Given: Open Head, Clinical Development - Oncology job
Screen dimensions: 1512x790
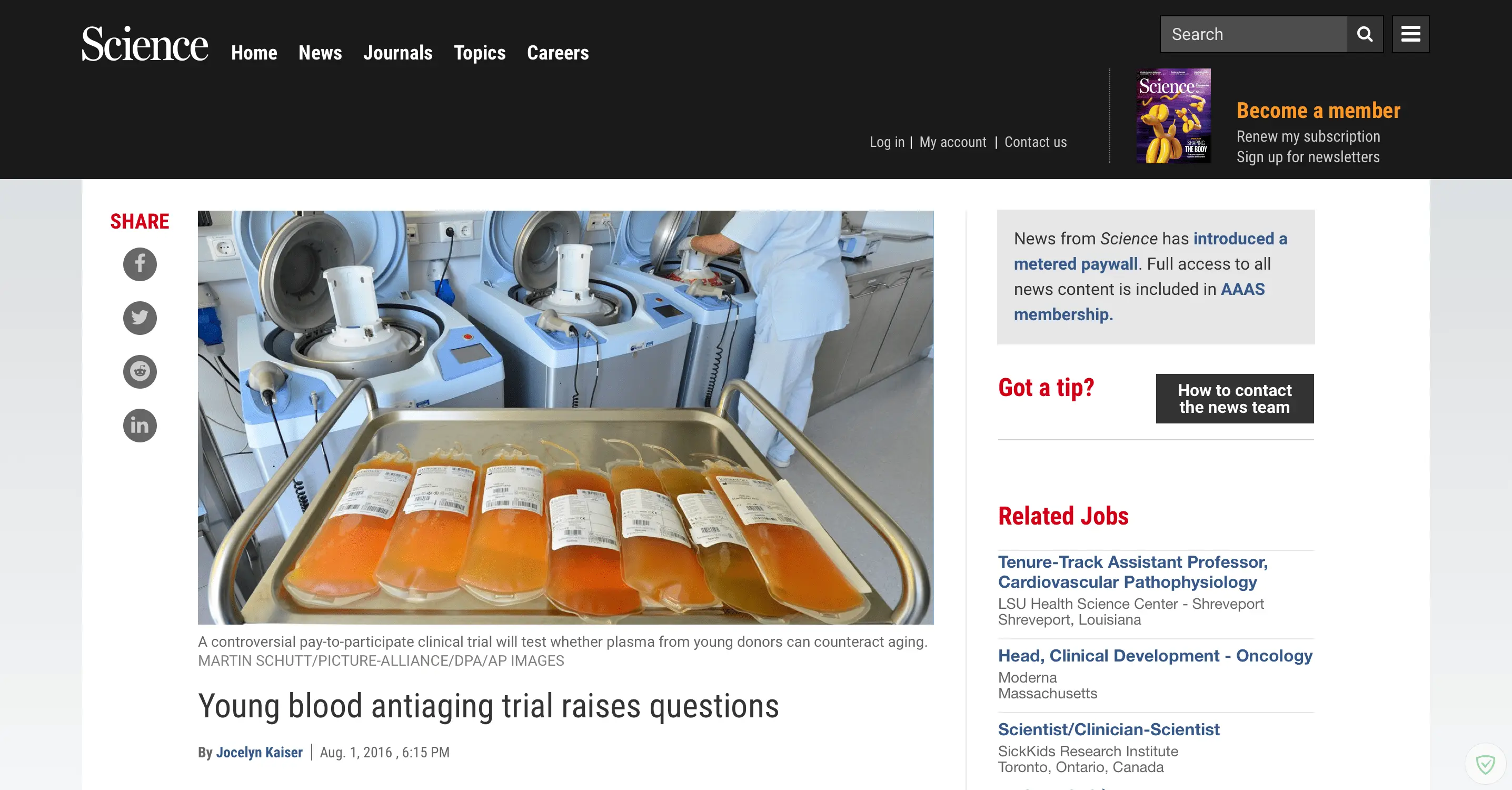Looking at the screenshot, I should (1155, 656).
